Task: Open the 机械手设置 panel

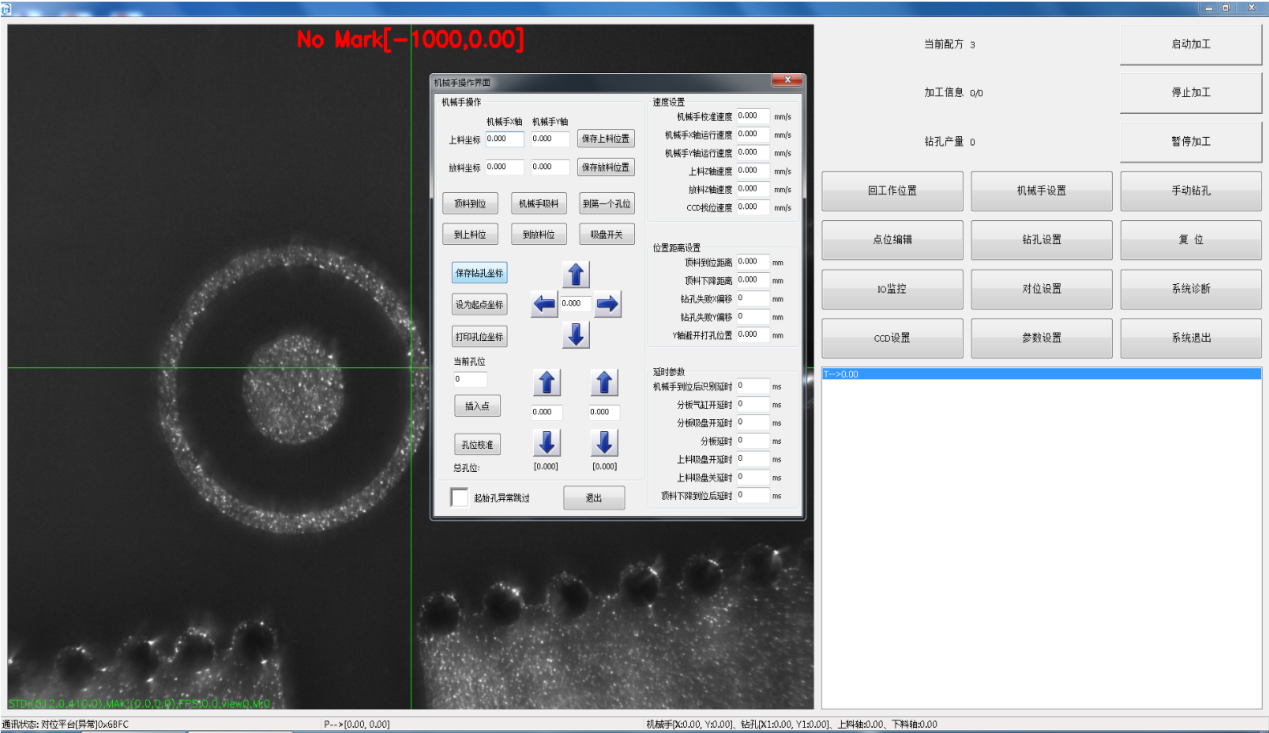Action: click(1041, 191)
